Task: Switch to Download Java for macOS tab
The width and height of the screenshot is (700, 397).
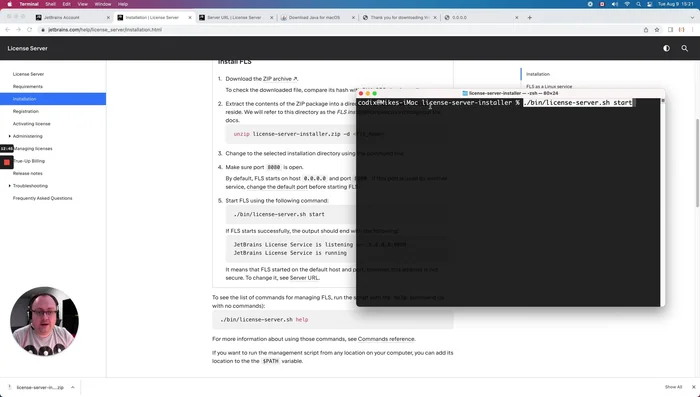Action: [314, 17]
